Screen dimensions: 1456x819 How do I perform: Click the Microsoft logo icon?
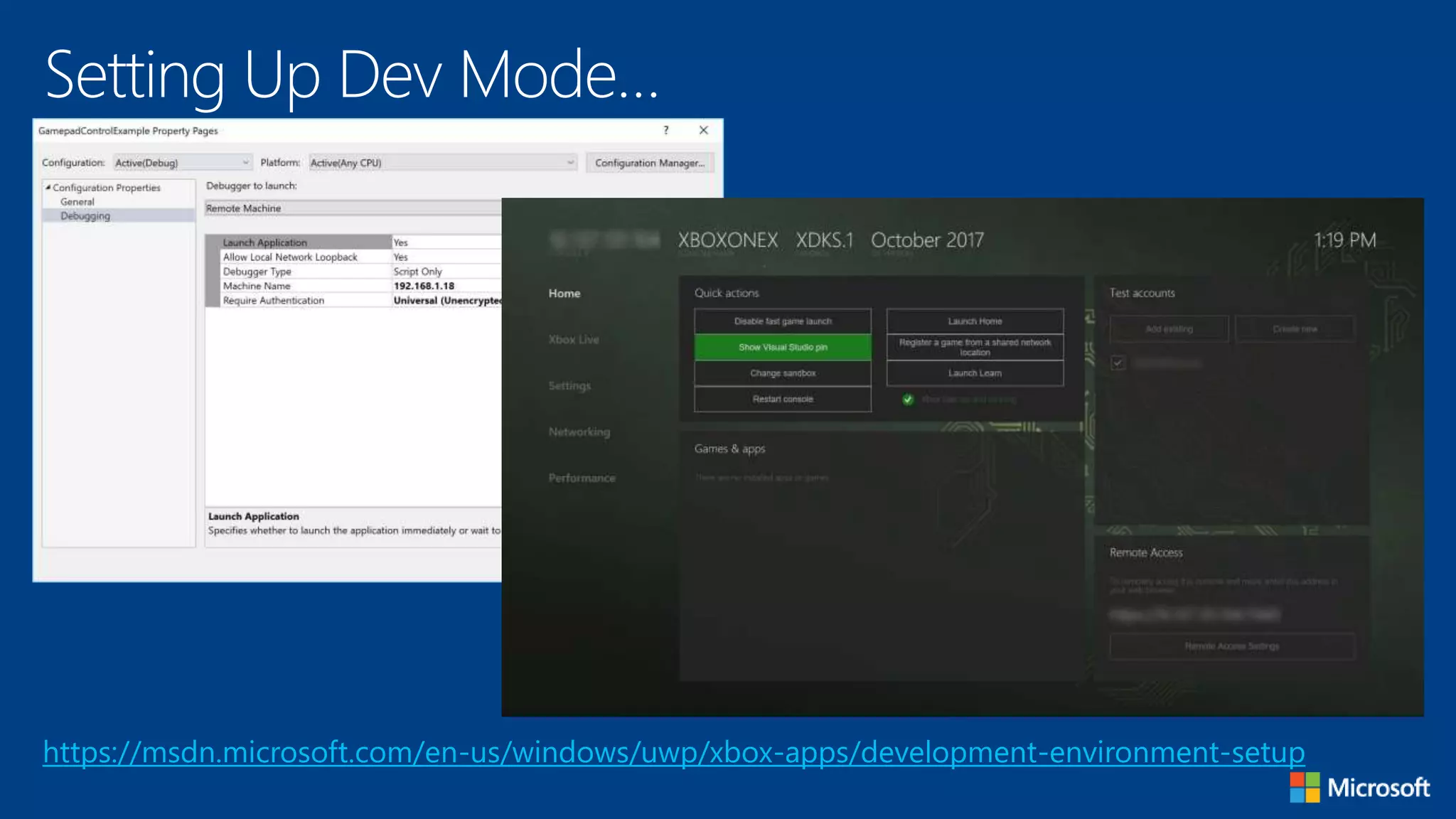1305,788
